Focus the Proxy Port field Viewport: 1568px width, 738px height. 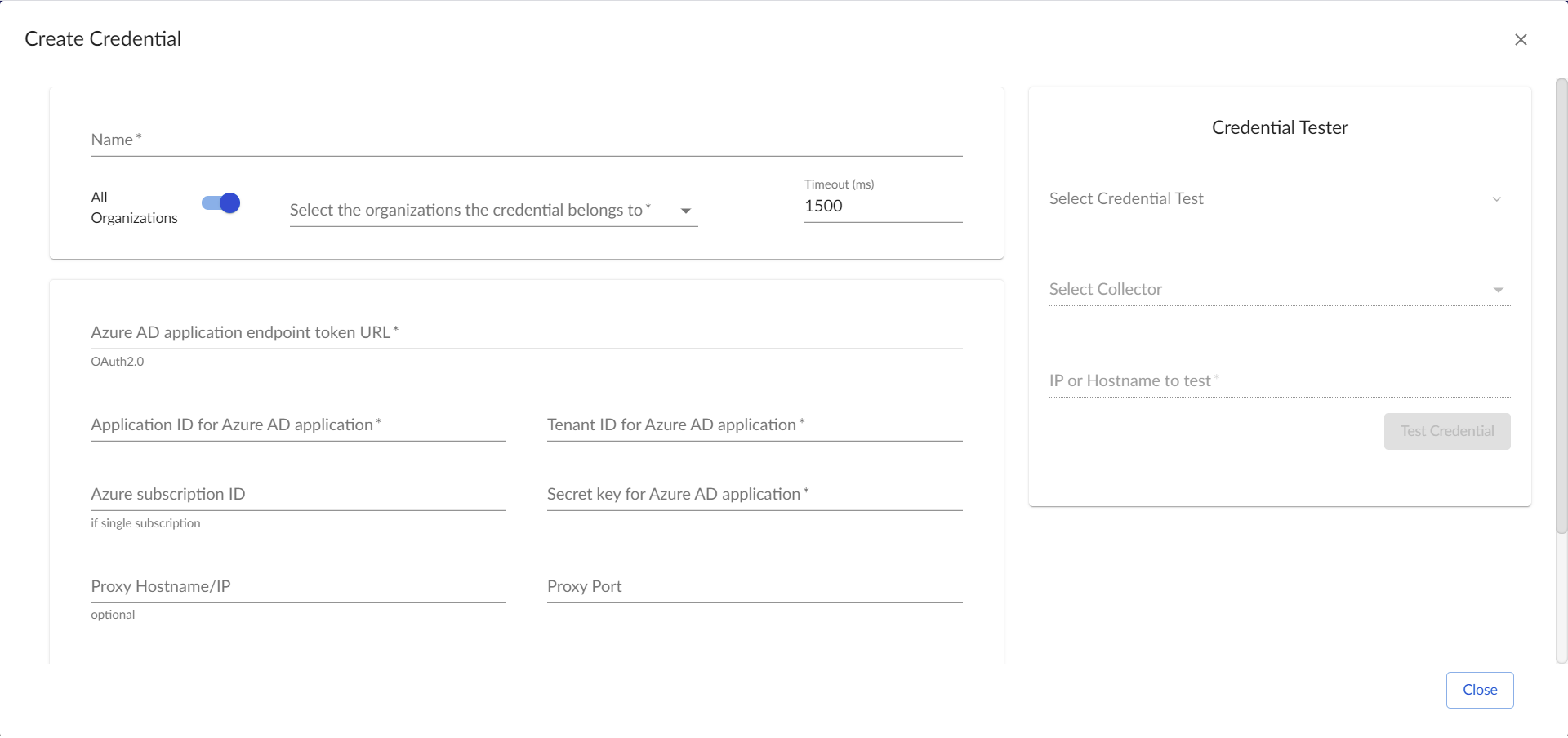point(754,587)
